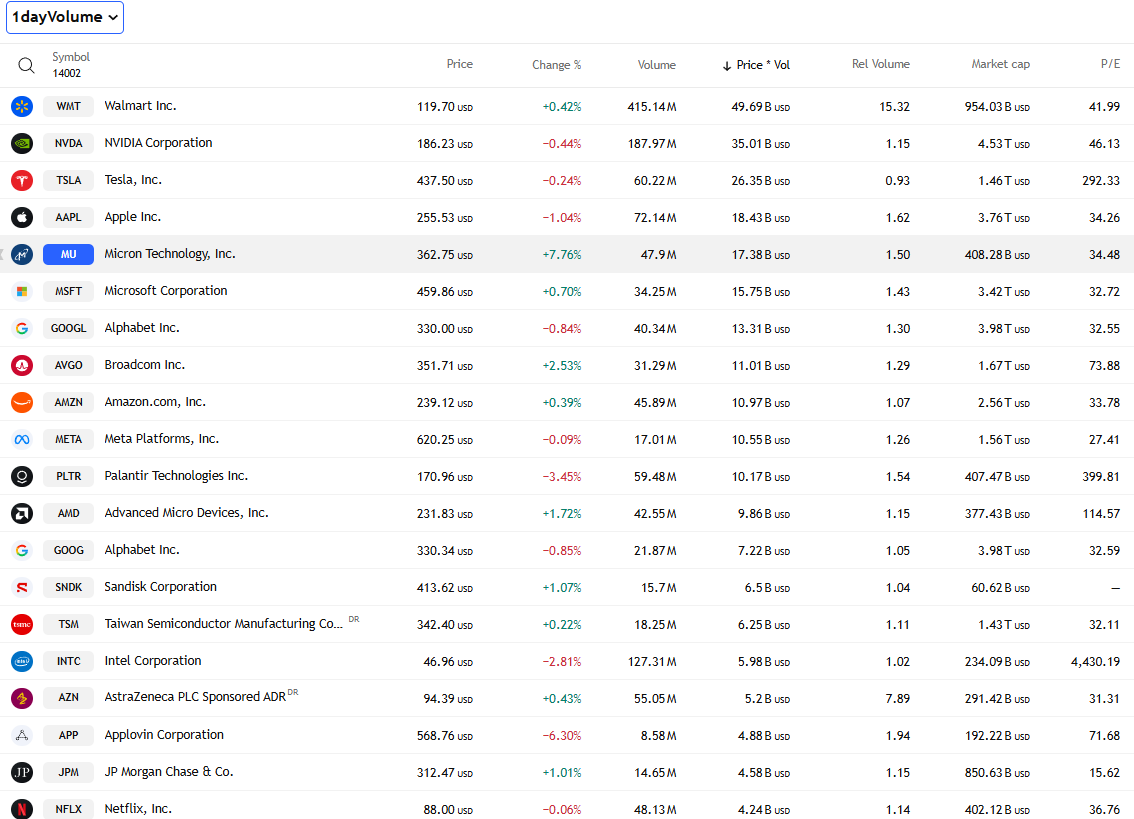Open the INTC ticker badge
The width and height of the screenshot is (1134, 819).
pyautogui.click(x=69, y=661)
